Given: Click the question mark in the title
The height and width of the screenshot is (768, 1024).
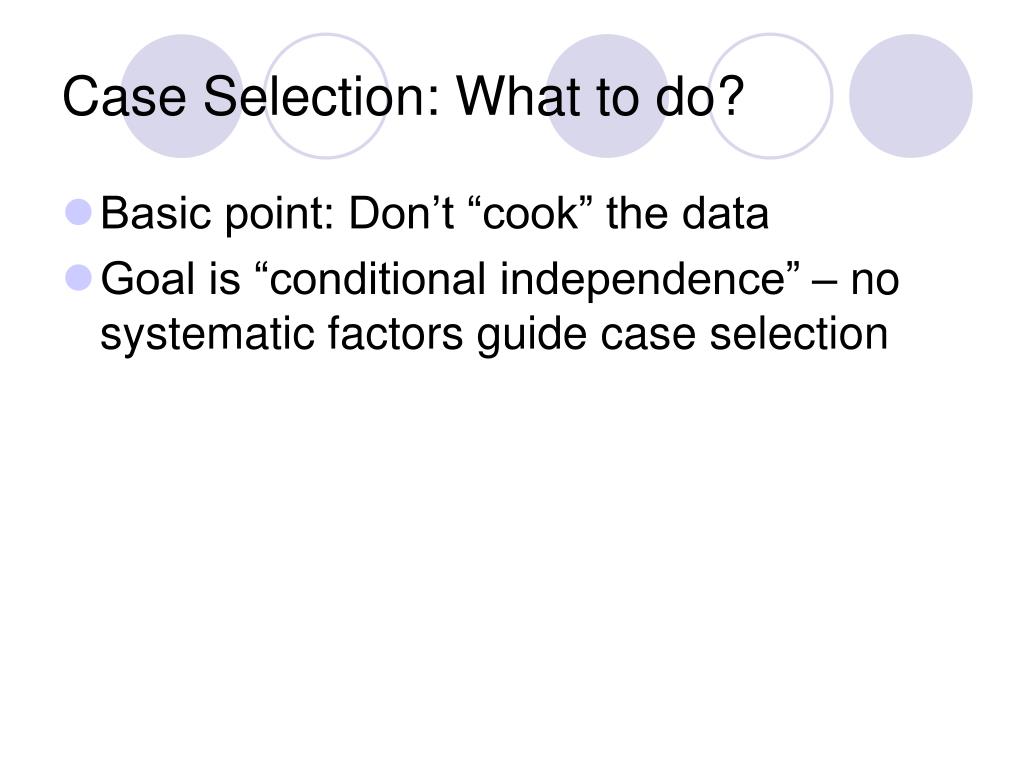Looking at the screenshot, I should 727,96.
